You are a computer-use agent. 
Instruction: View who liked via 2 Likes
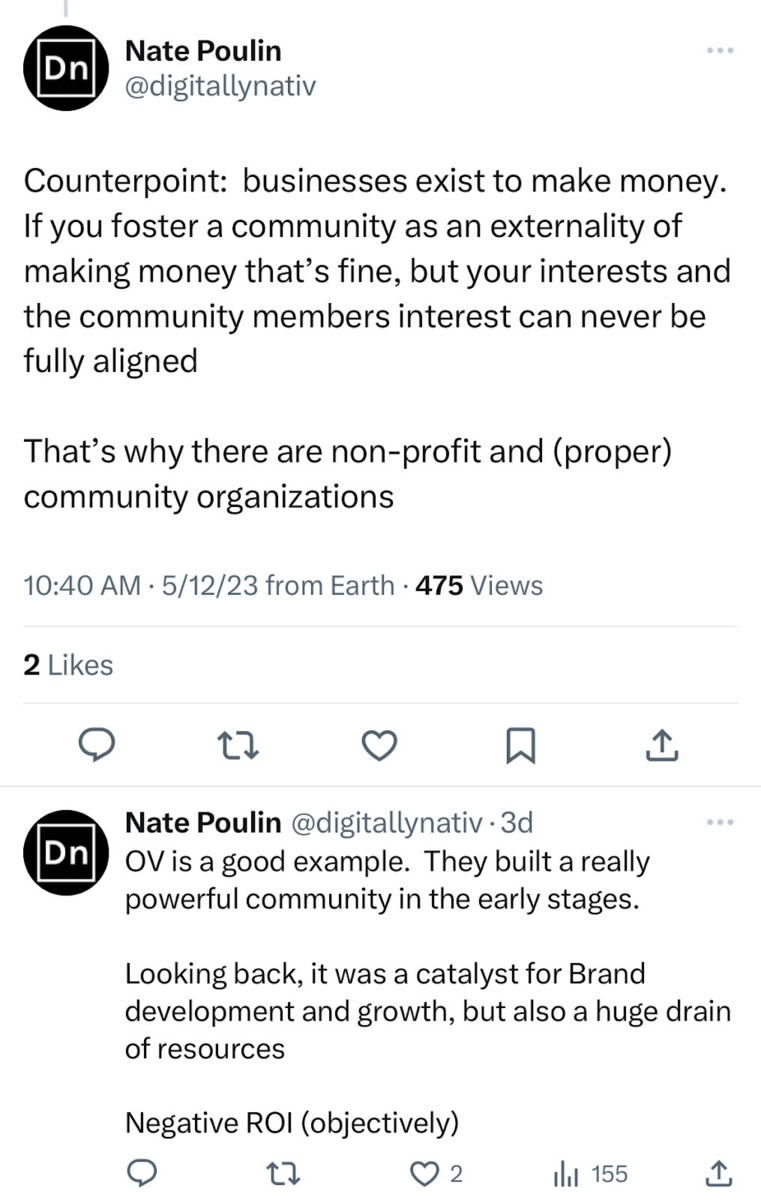tap(68, 665)
